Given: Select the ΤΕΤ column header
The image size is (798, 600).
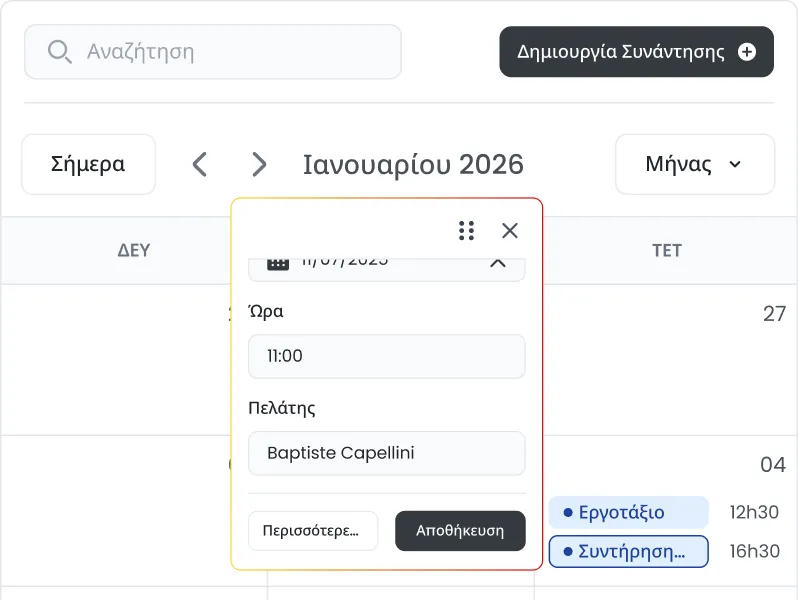Looking at the screenshot, I should (x=666, y=250).
